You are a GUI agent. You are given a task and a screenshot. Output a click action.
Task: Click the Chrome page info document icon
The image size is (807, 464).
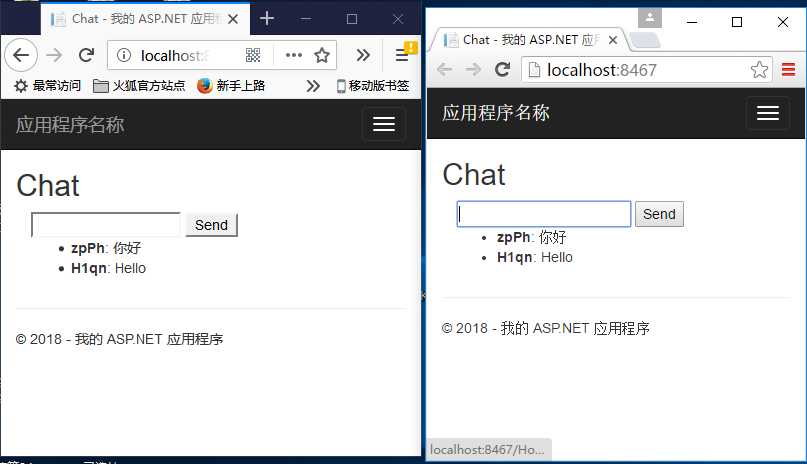tap(535, 69)
